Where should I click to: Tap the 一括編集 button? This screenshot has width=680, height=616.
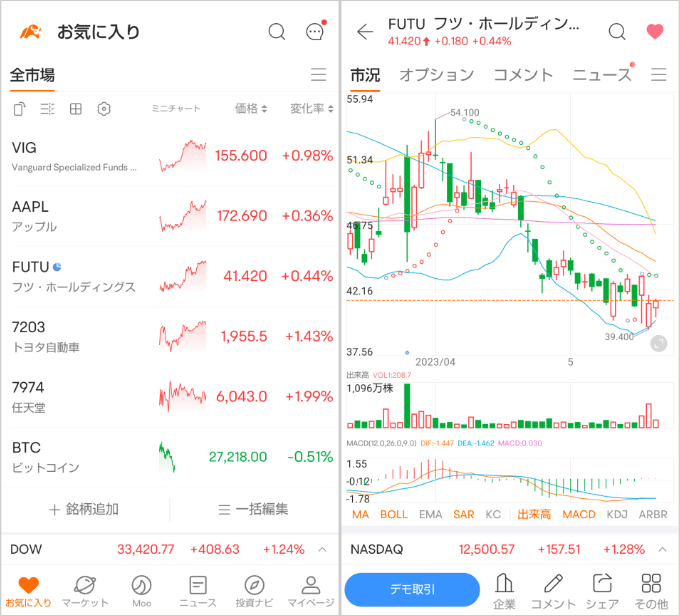point(253,509)
